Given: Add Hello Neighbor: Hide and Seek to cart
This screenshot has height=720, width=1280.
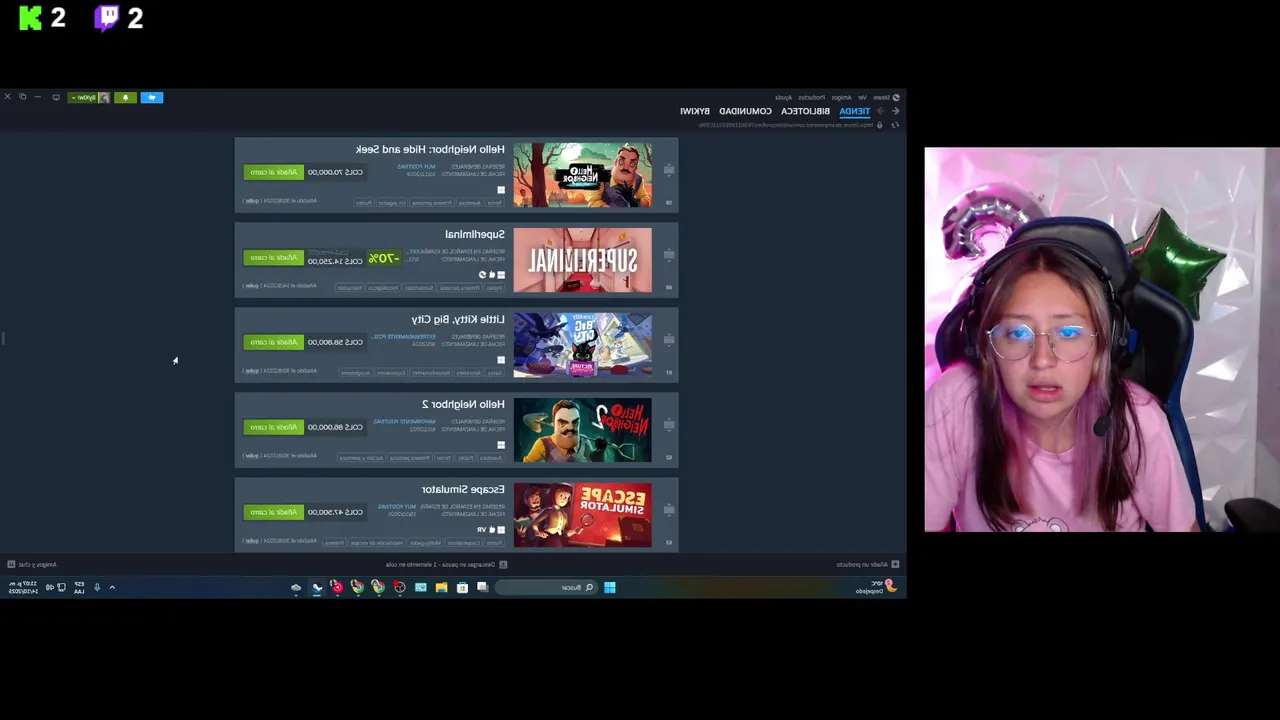Looking at the screenshot, I should [273, 172].
